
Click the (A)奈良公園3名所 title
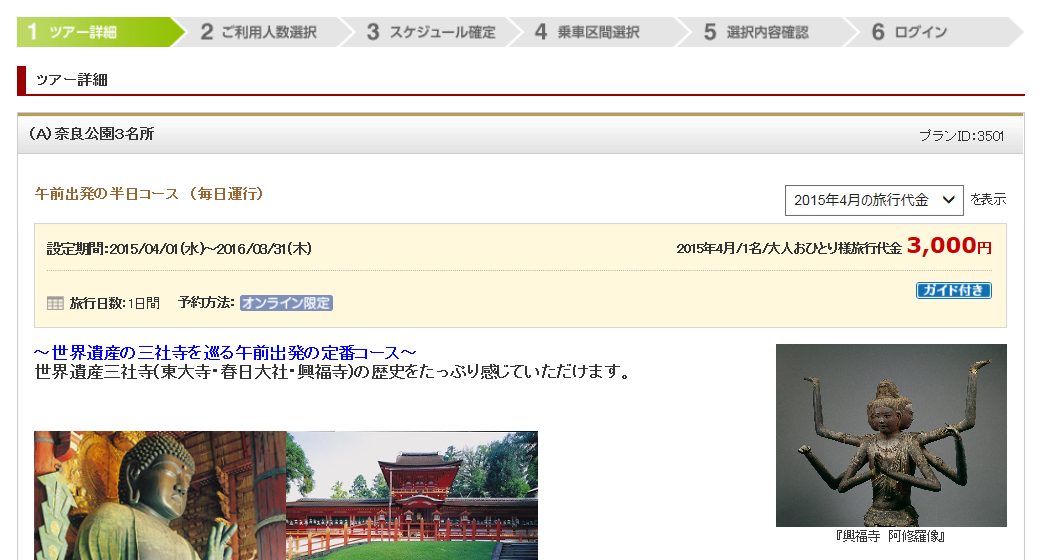pyautogui.click(x=91, y=134)
